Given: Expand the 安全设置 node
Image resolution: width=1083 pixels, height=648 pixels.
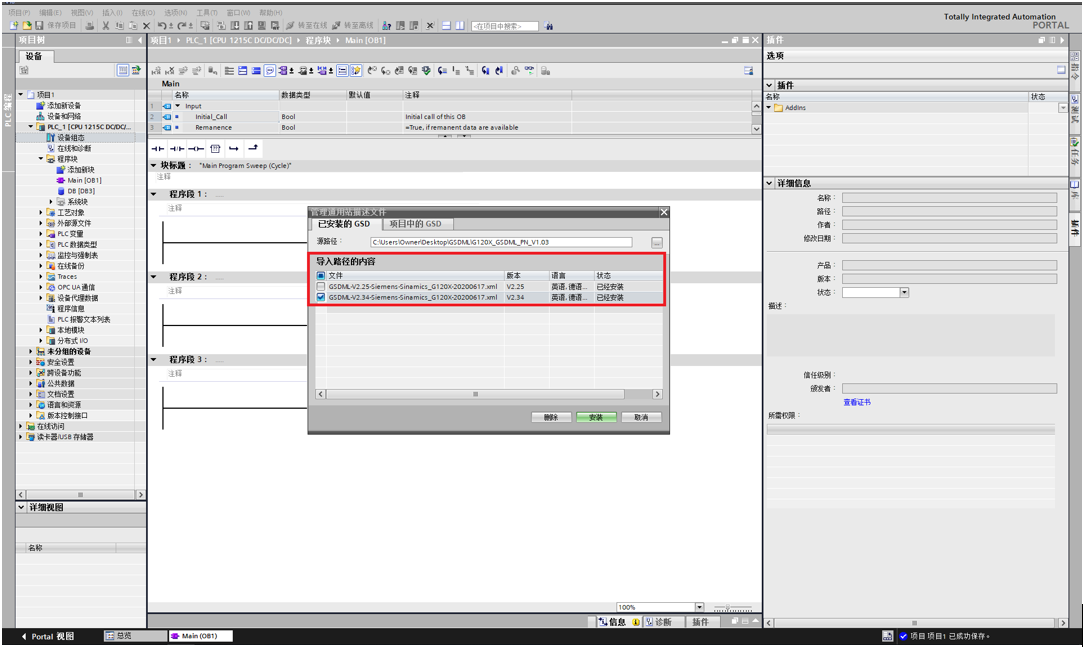Looking at the screenshot, I should 30,362.
